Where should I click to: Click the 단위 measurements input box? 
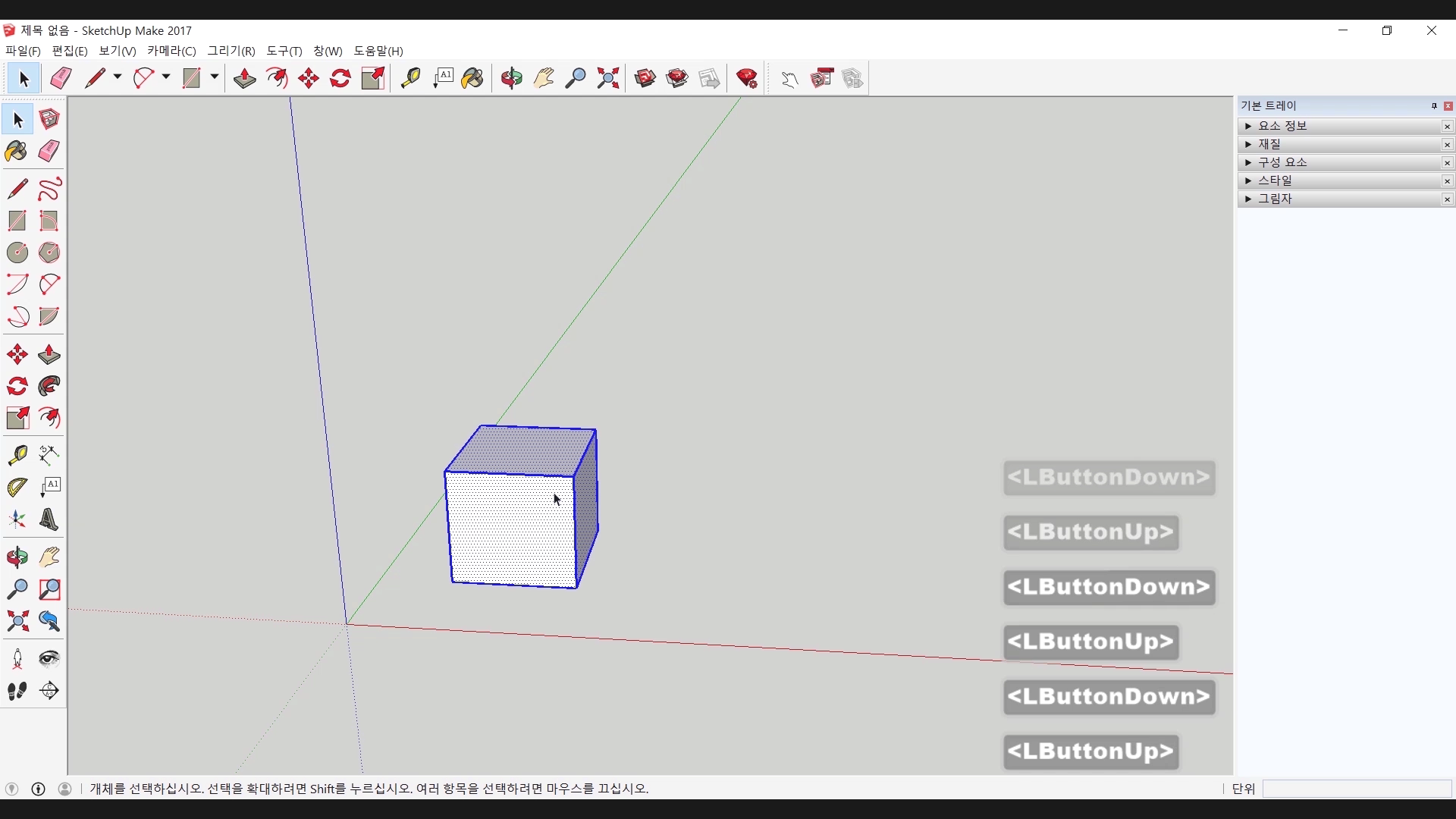1356,789
